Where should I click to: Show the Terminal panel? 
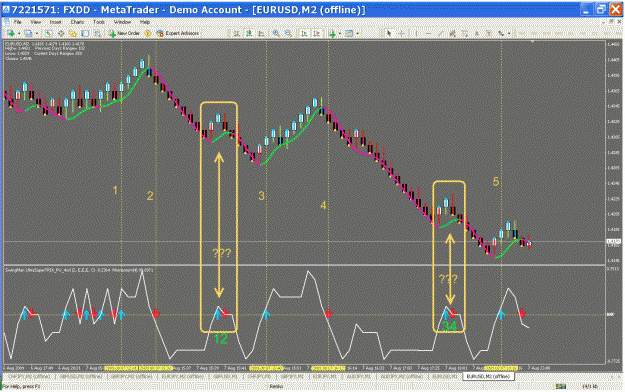coord(85,33)
